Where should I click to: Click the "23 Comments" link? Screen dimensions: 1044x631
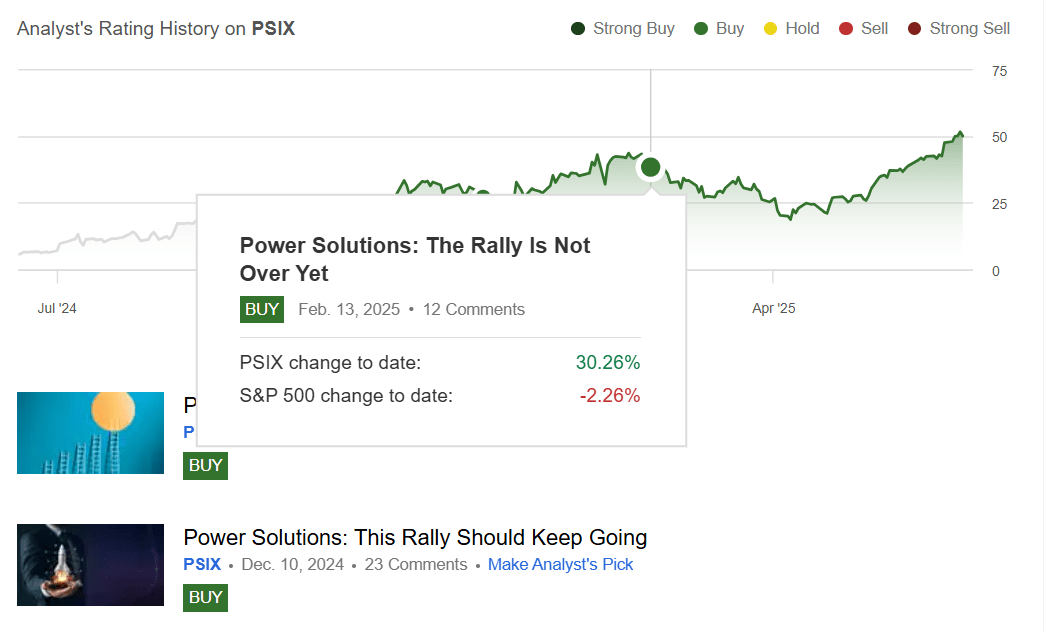(x=415, y=564)
